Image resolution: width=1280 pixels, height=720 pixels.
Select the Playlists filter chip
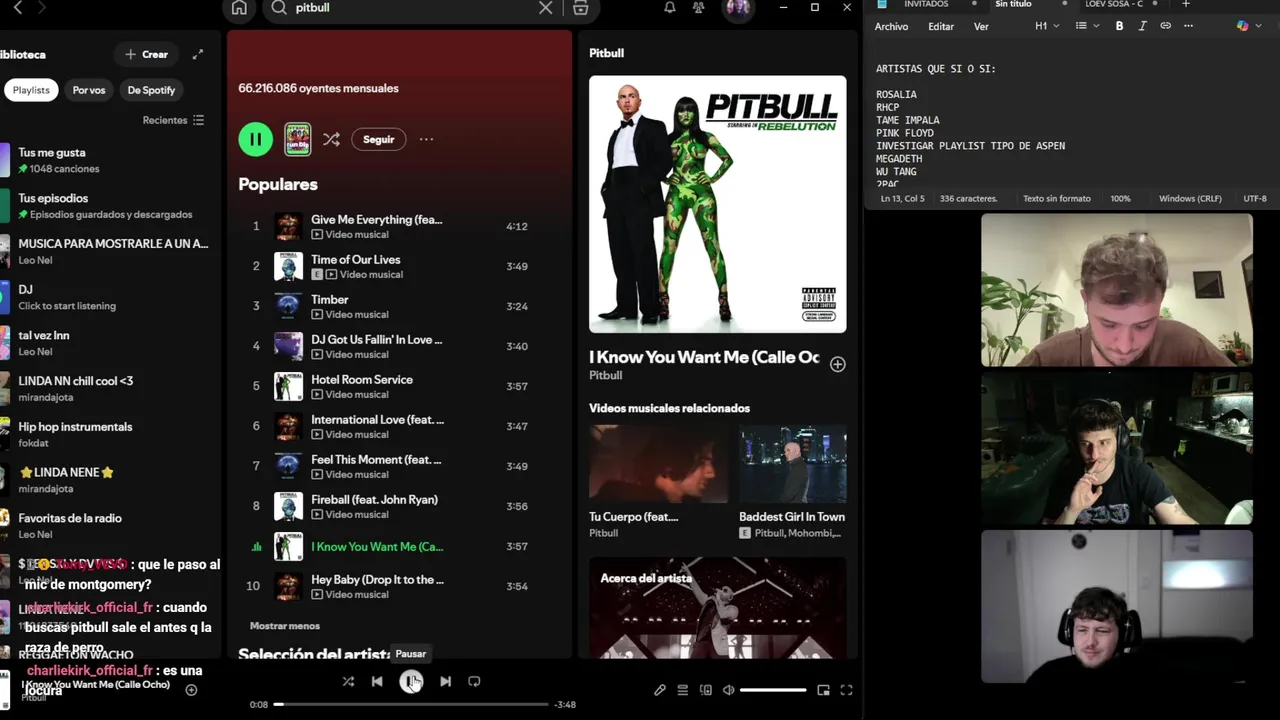point(31,90)
